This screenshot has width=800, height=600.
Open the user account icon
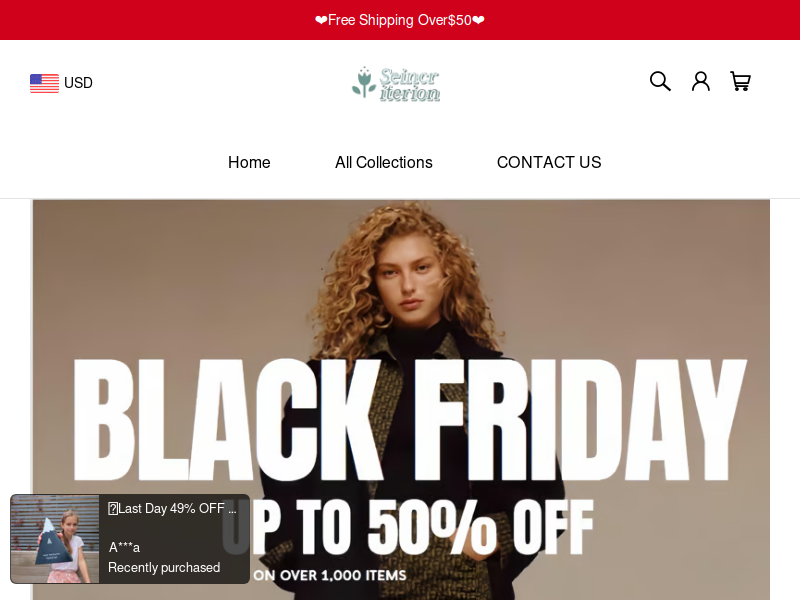pyautogui.click(x=701, y=81)
